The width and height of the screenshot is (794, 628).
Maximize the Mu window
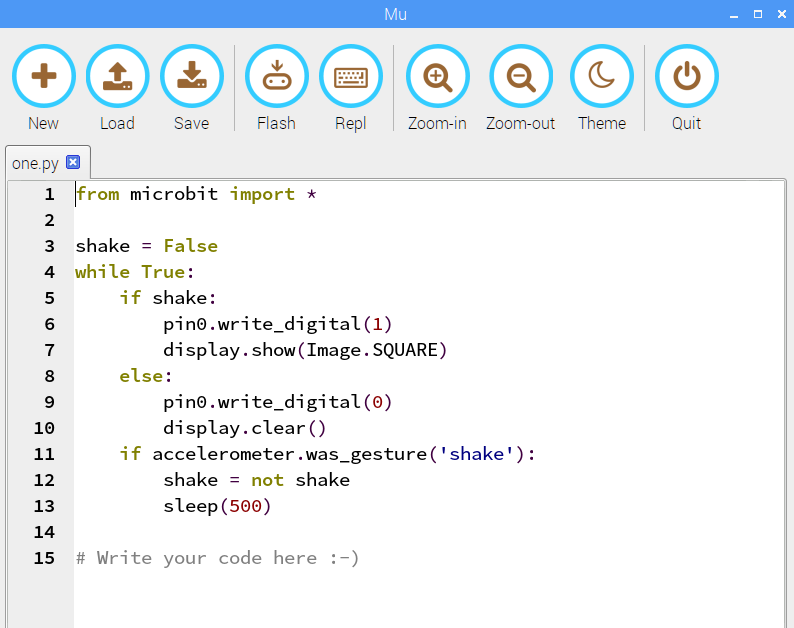tap(756, 14)
